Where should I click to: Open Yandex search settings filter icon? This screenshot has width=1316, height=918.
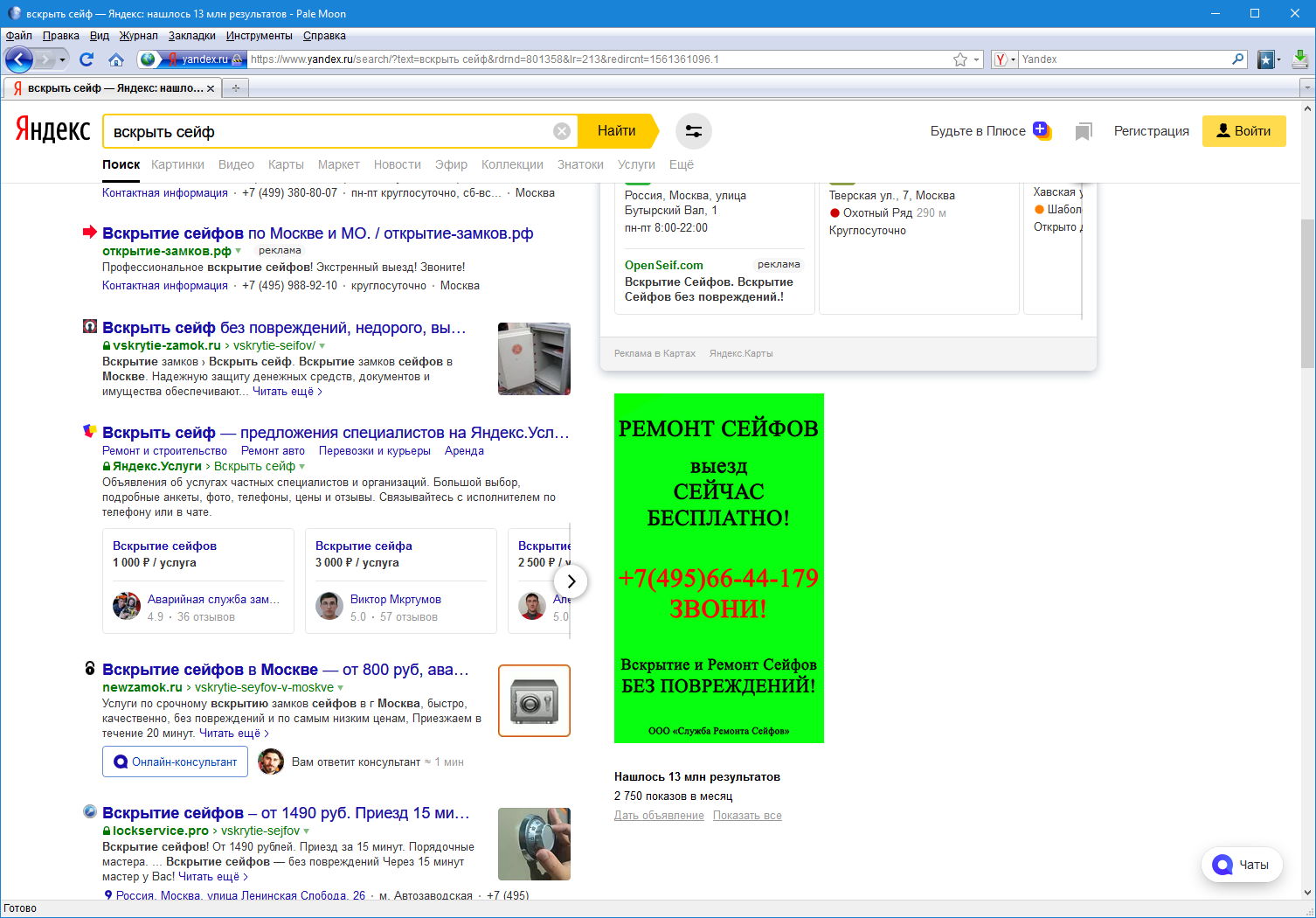click(x=694, y=131)
